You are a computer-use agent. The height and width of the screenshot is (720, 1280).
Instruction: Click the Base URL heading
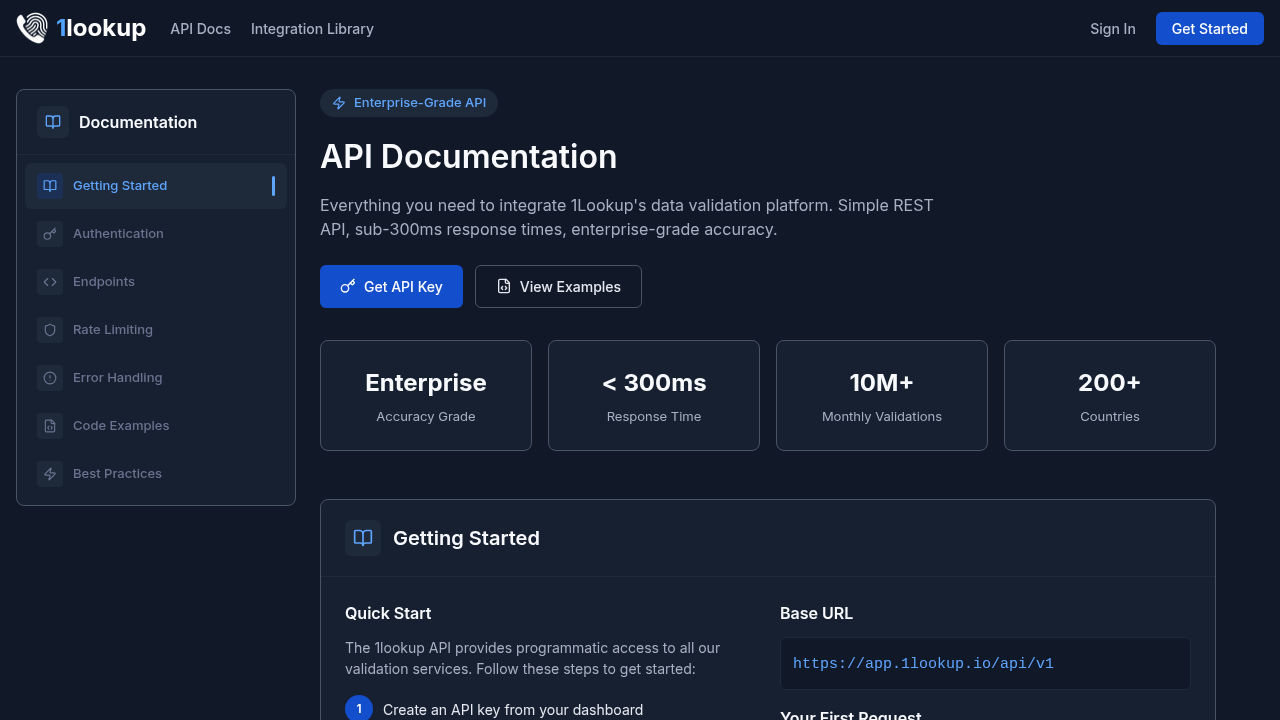[x=816, y=613]
